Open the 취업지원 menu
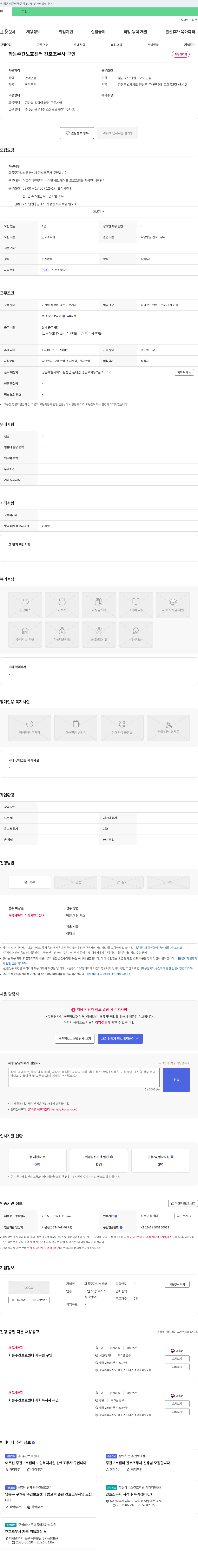 pos(66,32)
